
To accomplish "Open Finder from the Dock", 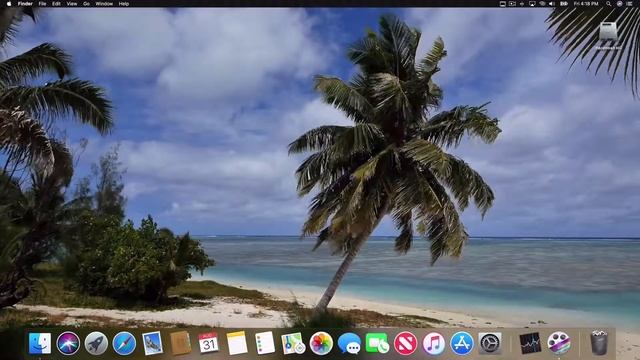I will tap(40, 343).
